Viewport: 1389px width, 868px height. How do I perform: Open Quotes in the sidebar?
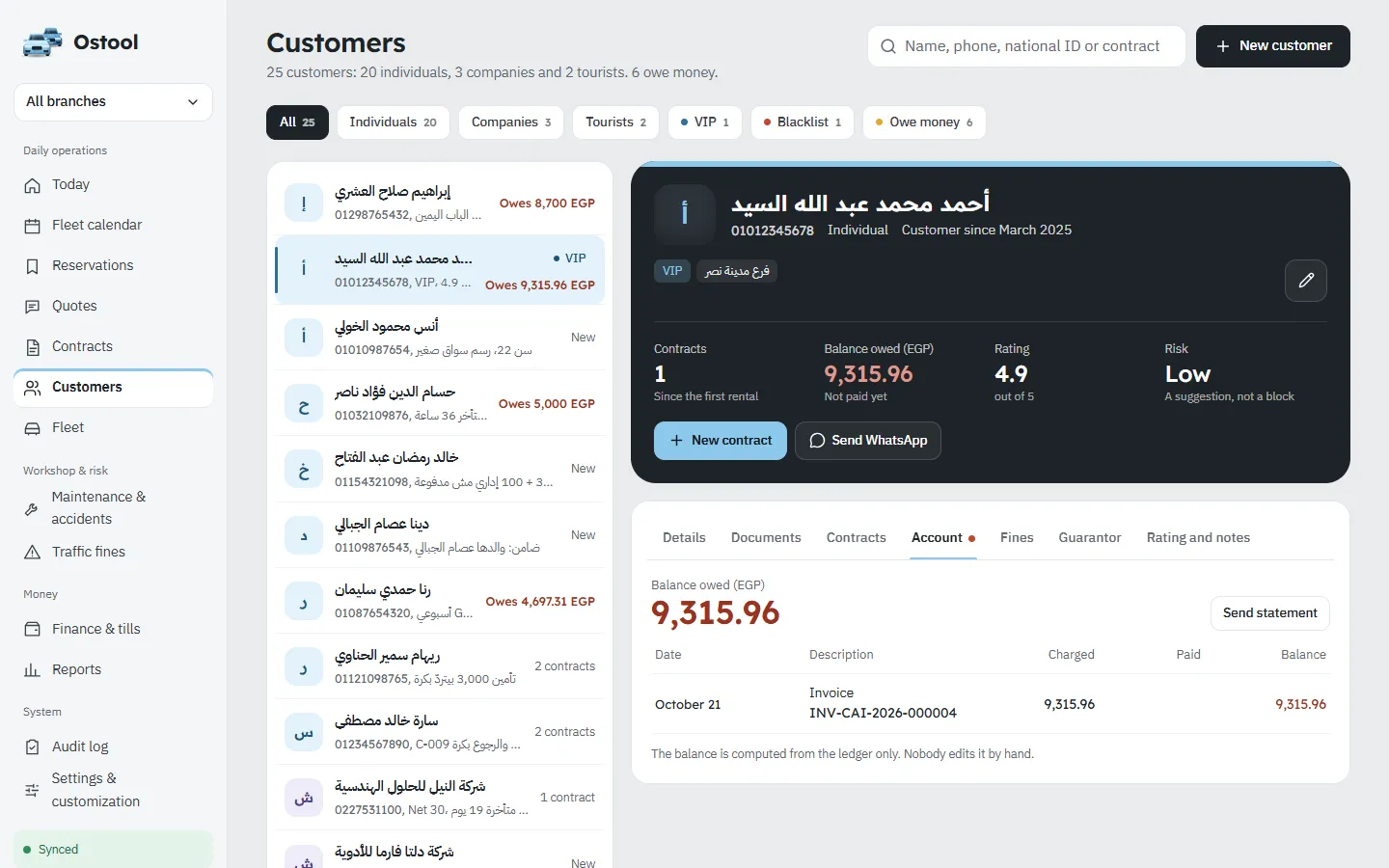pyautogui.click(x=113, y=307)
